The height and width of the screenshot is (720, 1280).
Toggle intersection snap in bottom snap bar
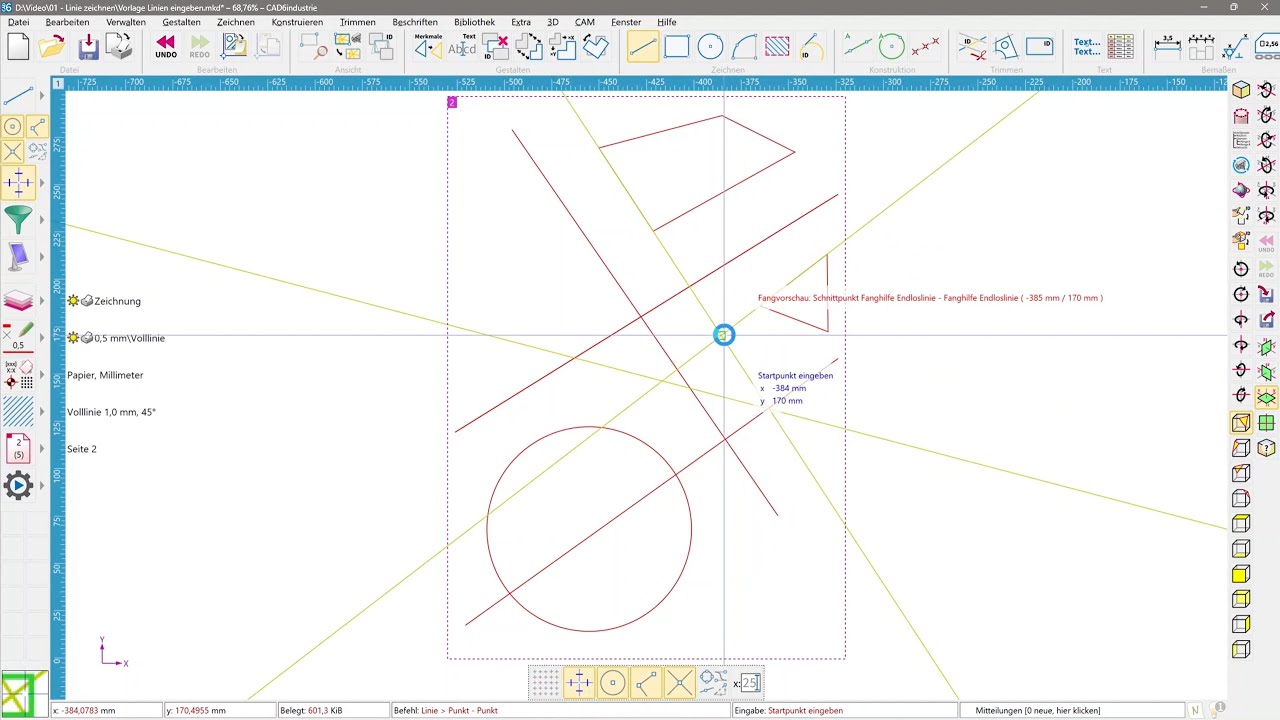679,684
